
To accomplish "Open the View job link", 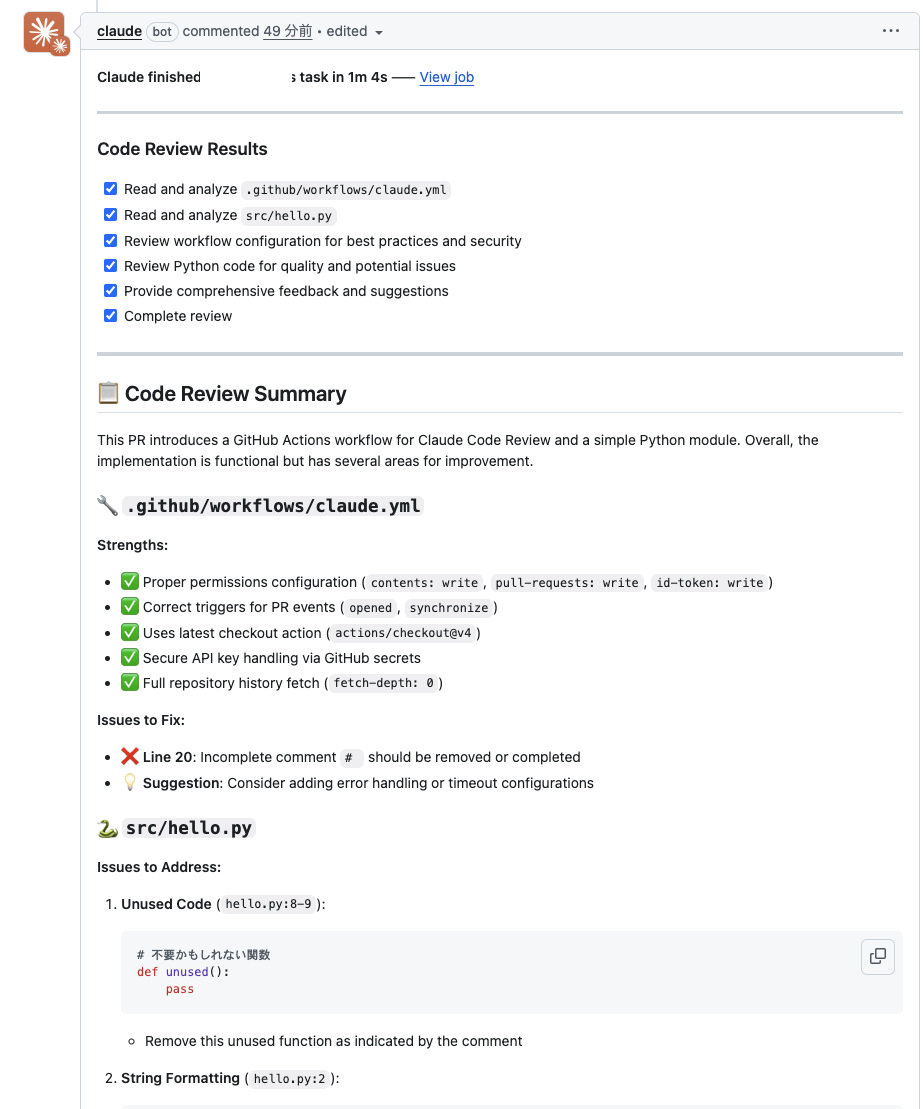I will [446, 77].
